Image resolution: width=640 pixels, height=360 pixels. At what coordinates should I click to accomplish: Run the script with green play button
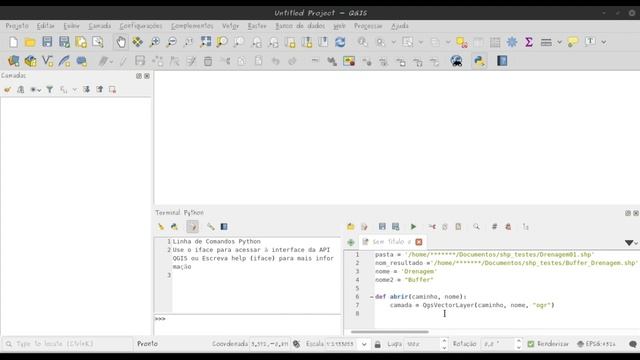coord(413,227)
